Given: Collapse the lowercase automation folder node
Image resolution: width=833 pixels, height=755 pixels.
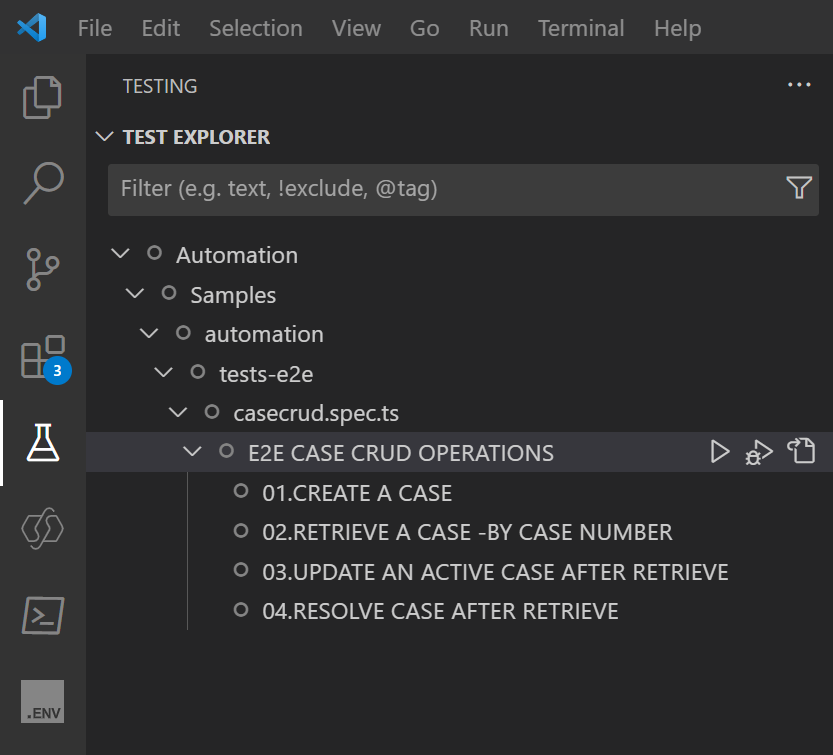Looking at the screenshot, I should [x=149, y=333].
